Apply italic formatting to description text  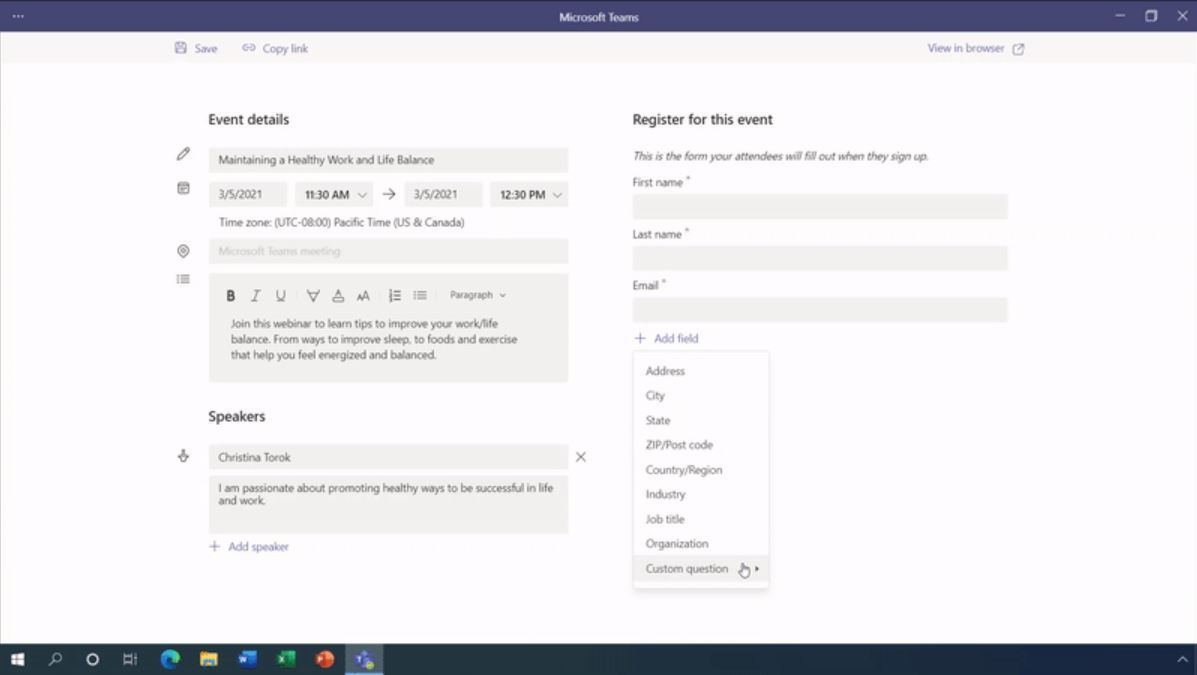pyautogui.click(x=253, y=295)
